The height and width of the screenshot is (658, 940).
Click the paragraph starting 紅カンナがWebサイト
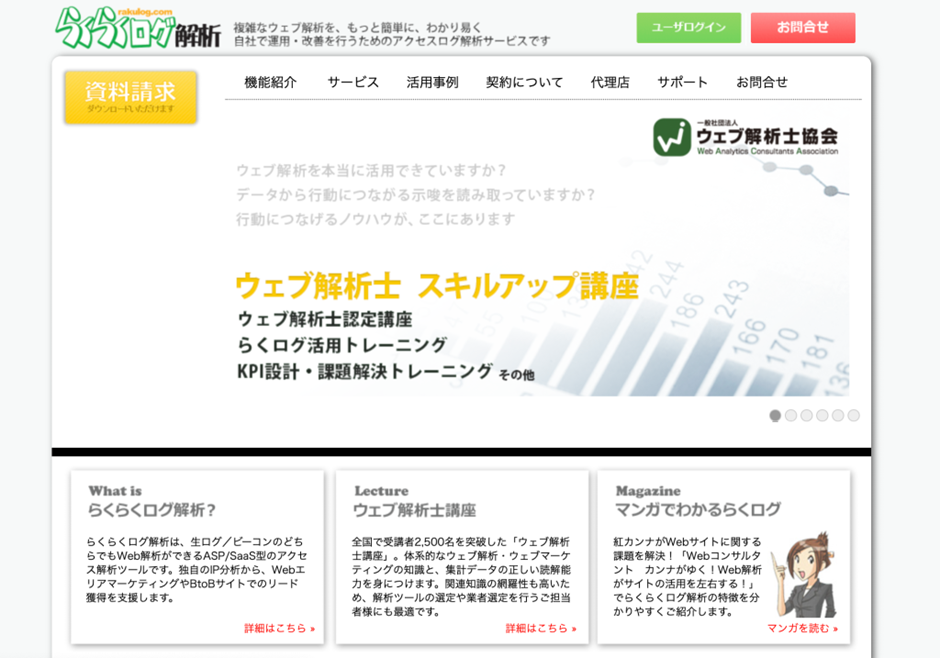pyautogui.click(x=687, y=576)
